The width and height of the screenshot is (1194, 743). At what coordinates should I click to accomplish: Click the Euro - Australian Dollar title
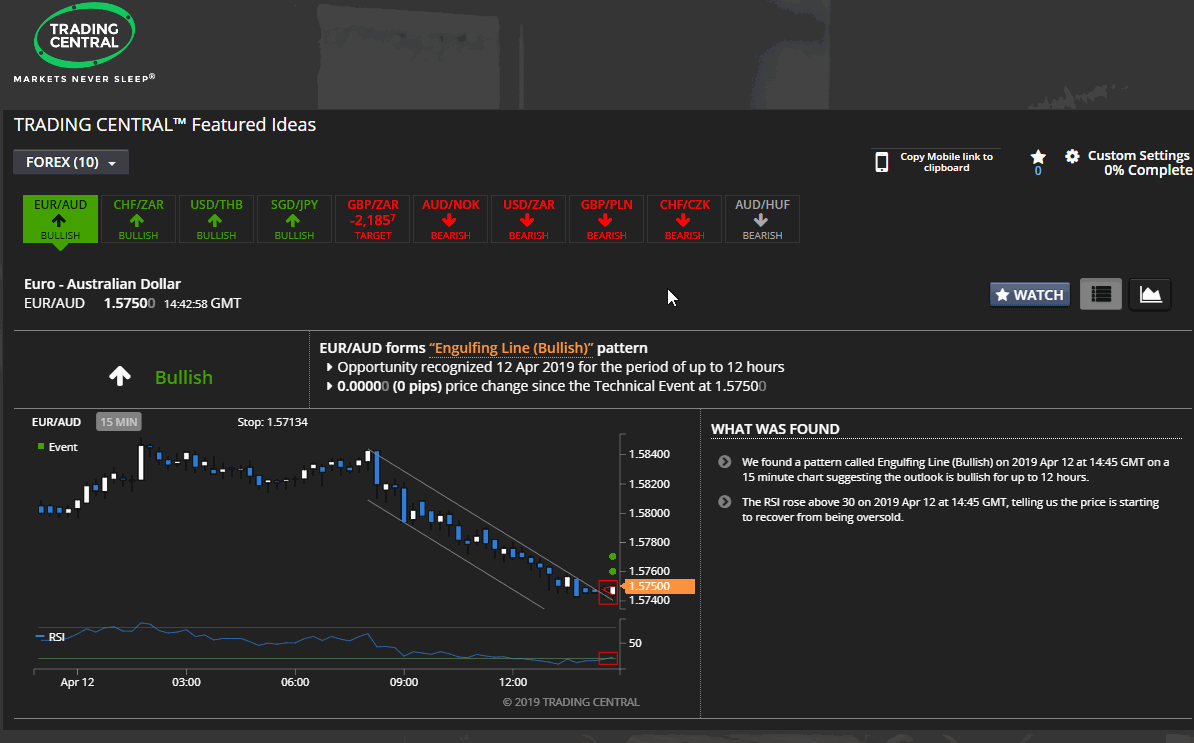[102, 284]
